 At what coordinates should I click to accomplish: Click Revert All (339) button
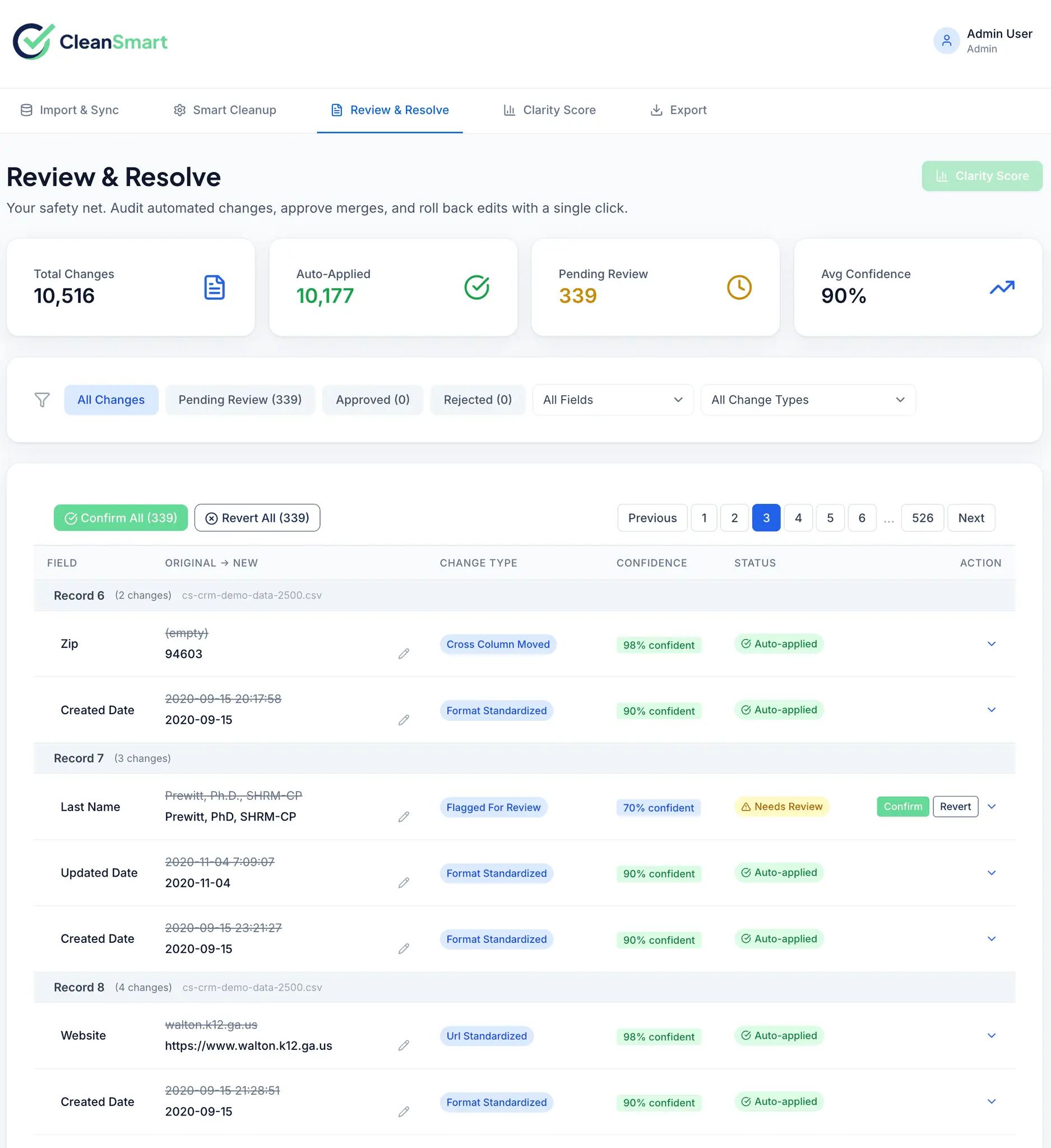tap(257, 517)
